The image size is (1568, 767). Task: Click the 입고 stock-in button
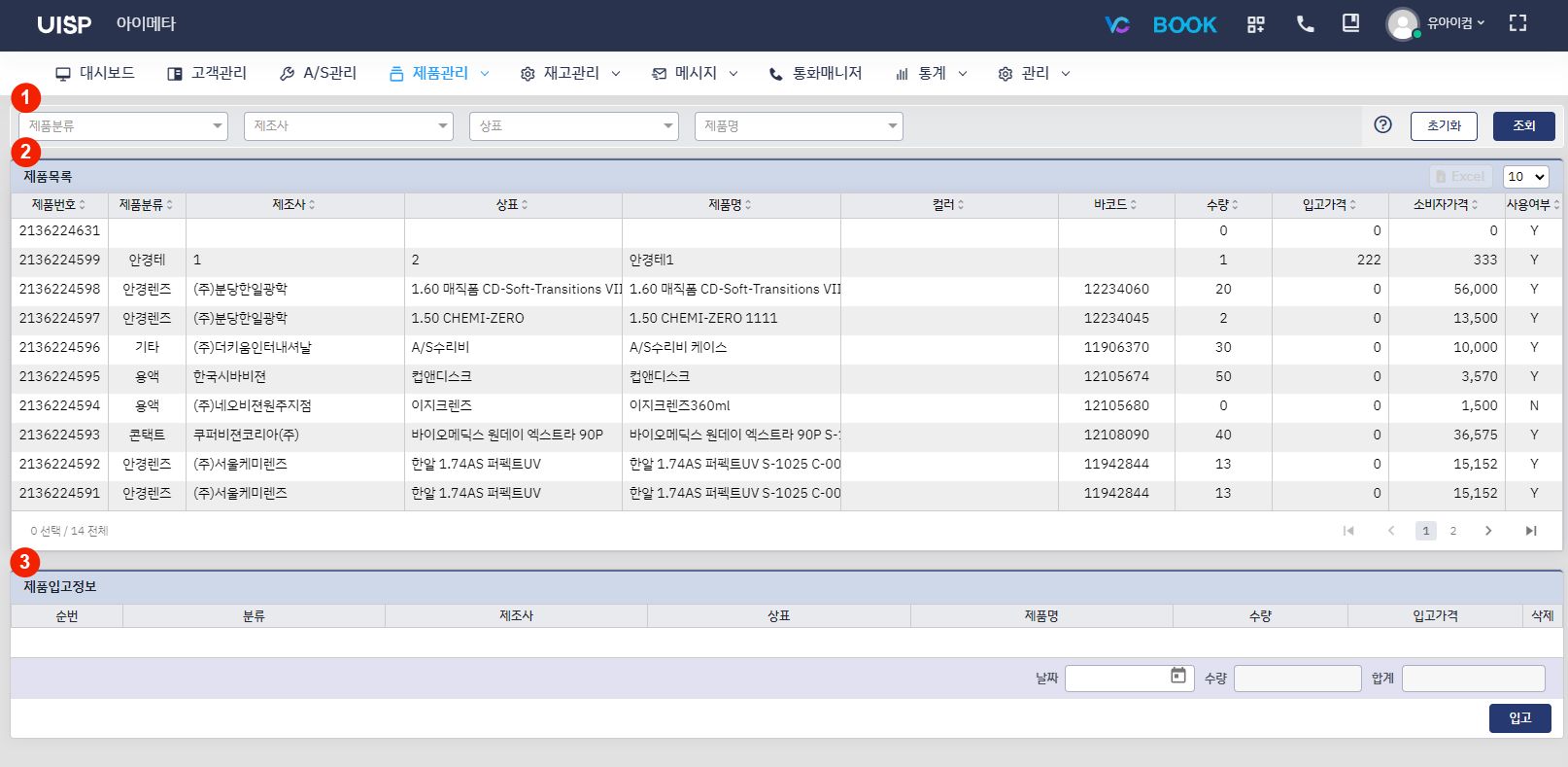(x=1520, y=718)
